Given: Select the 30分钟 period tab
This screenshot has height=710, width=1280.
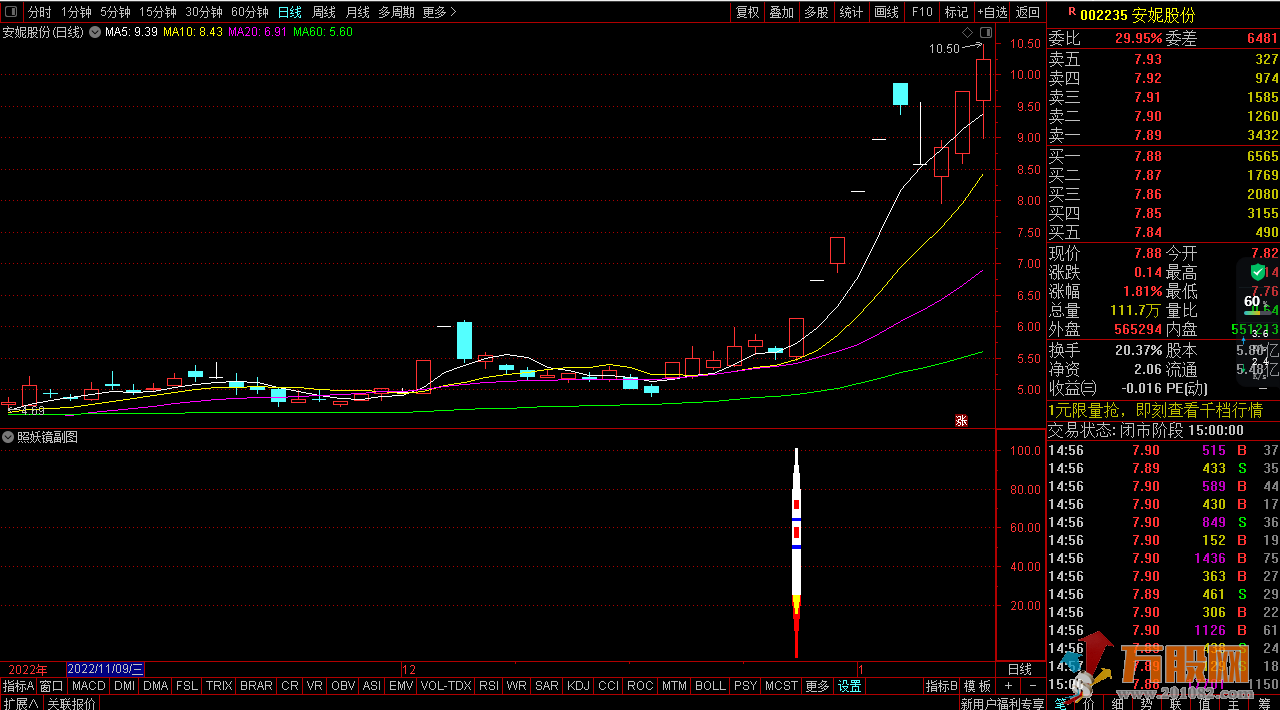Looking at the screenshot, I should point(204,12).
